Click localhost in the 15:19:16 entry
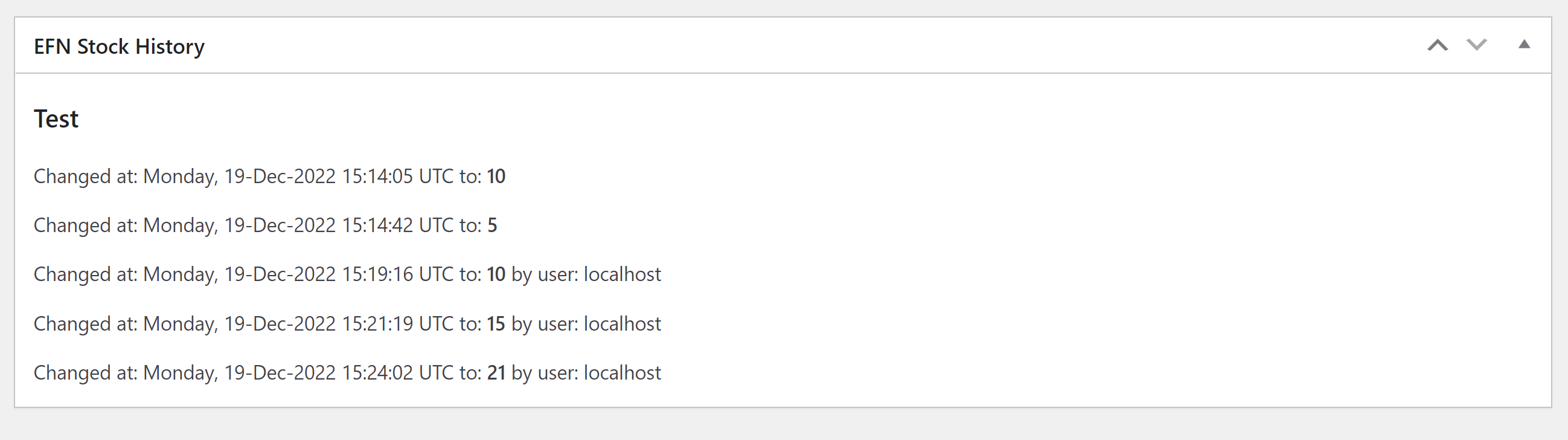The width and height of the screenshot is (1568, 440). click(622, 275)
